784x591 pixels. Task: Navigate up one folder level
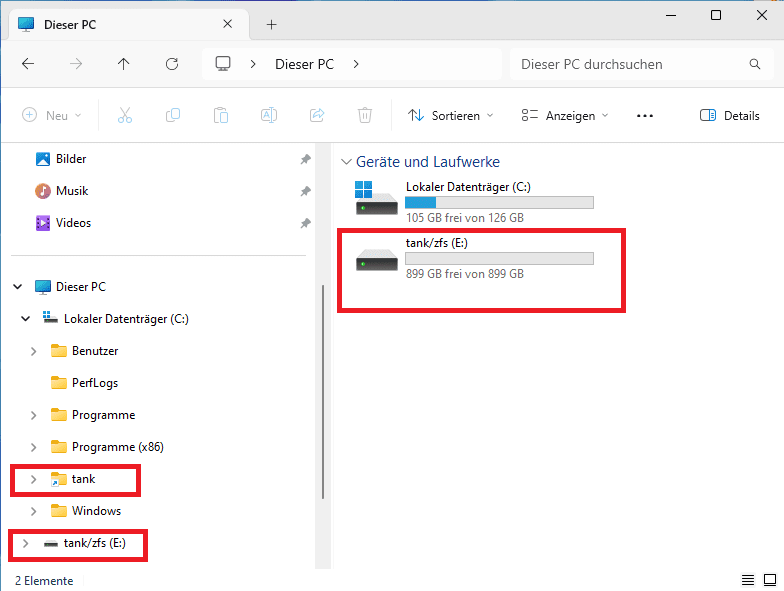124,64
